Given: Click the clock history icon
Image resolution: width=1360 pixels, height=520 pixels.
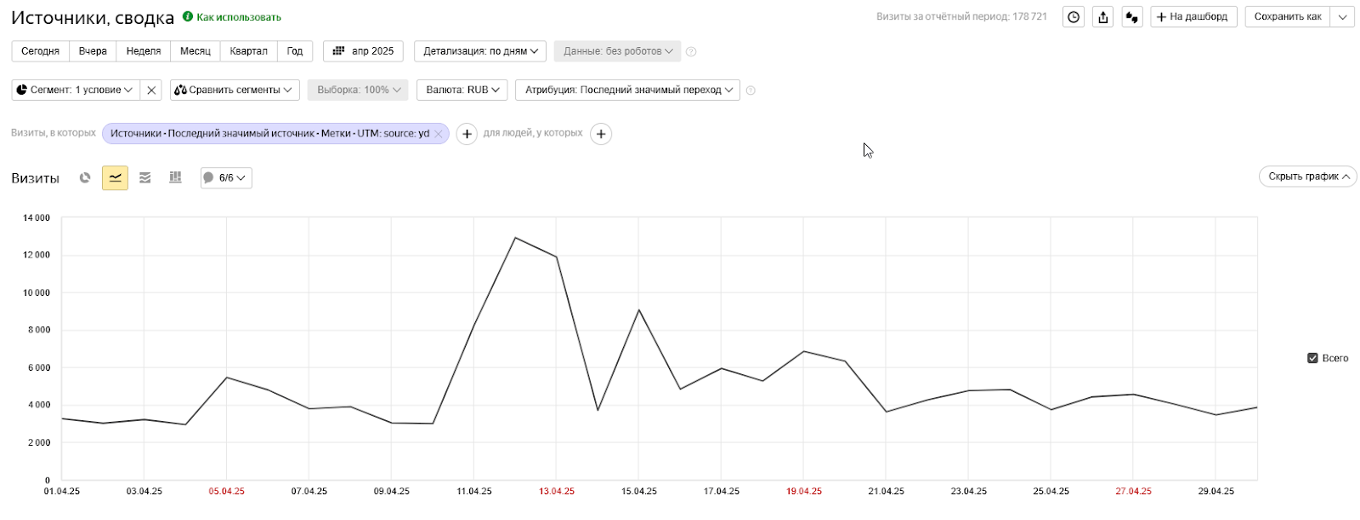Looking at the screenshot, I should click(x=1073, y=17).
